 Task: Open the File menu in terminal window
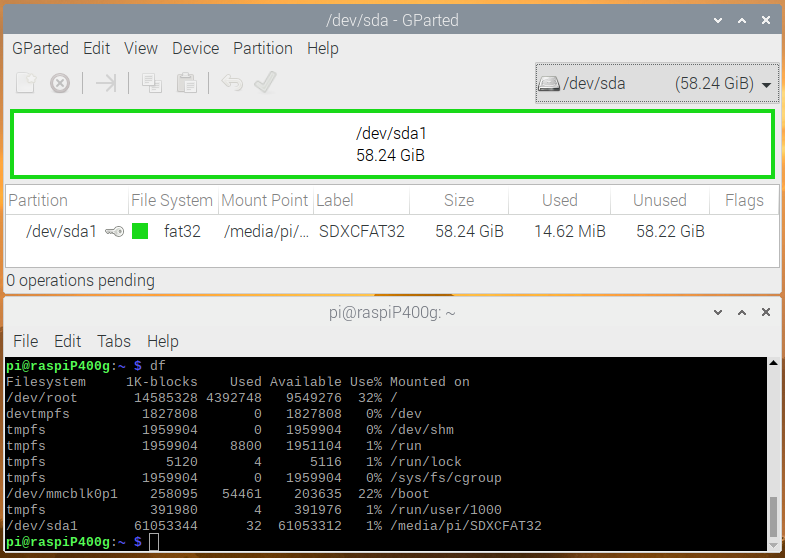pyautogui.click(x=26, y=341)
